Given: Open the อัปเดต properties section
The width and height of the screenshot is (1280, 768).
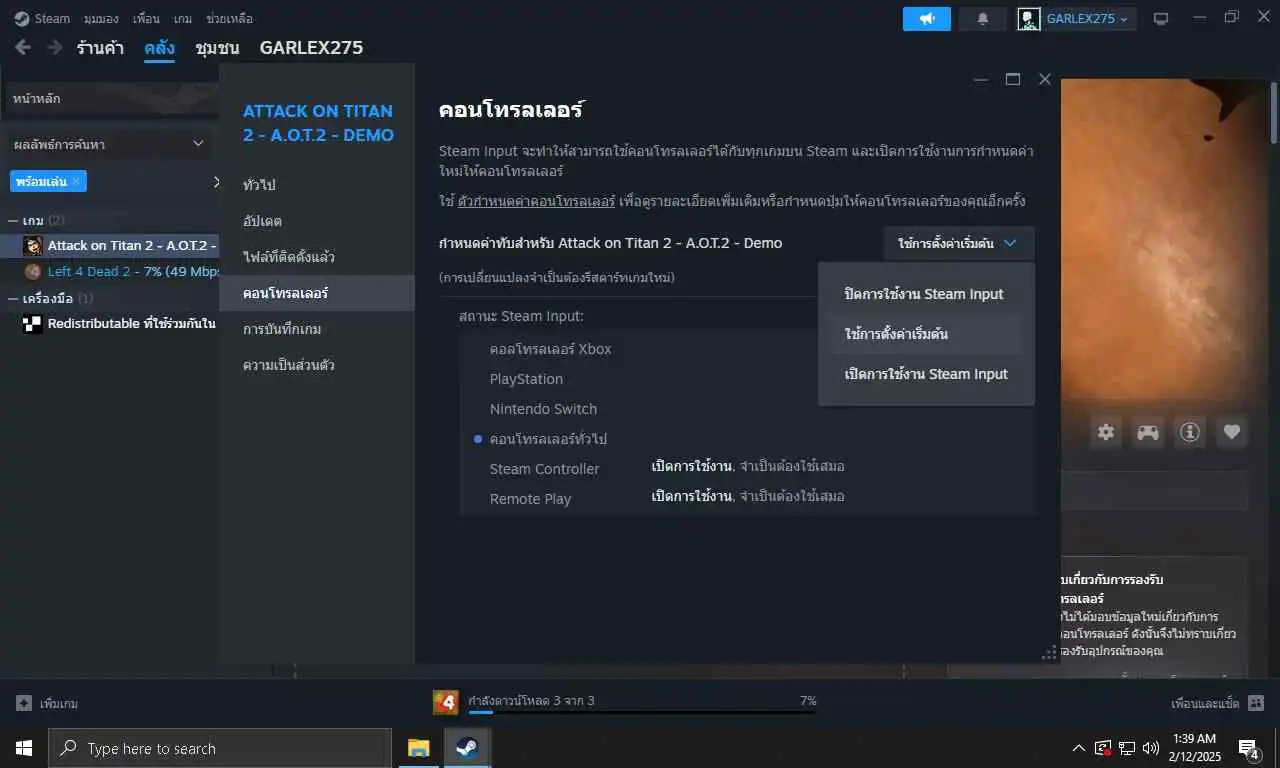Looking at the screenshot, I should pyautogui.click(x=317, y=221).
